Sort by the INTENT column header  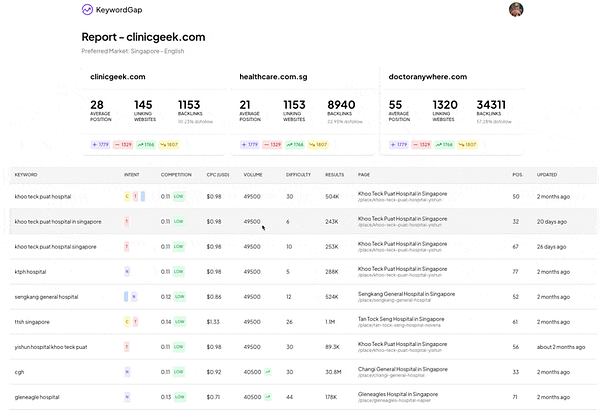pos(131,175)
